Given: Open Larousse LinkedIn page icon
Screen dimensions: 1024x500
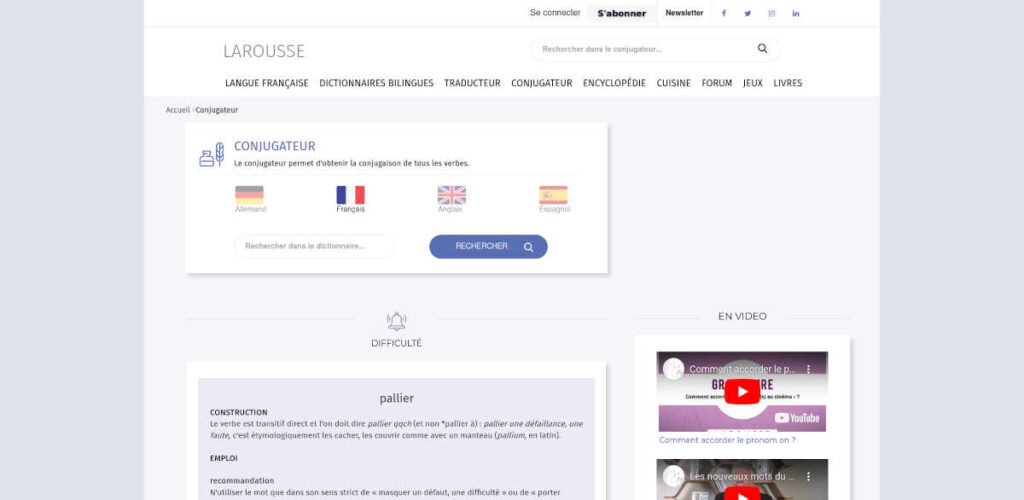Looking at the screenshot, I should (x=795, y=13).
